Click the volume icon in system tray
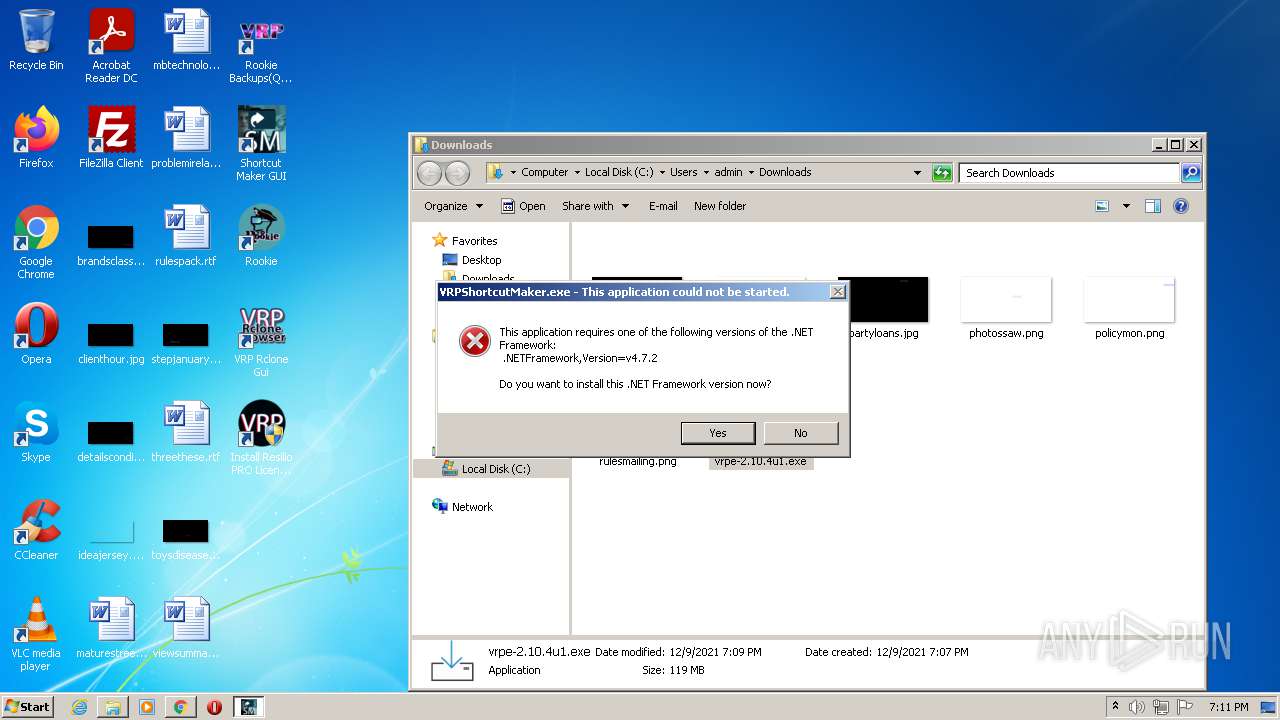 (1137, 707)
